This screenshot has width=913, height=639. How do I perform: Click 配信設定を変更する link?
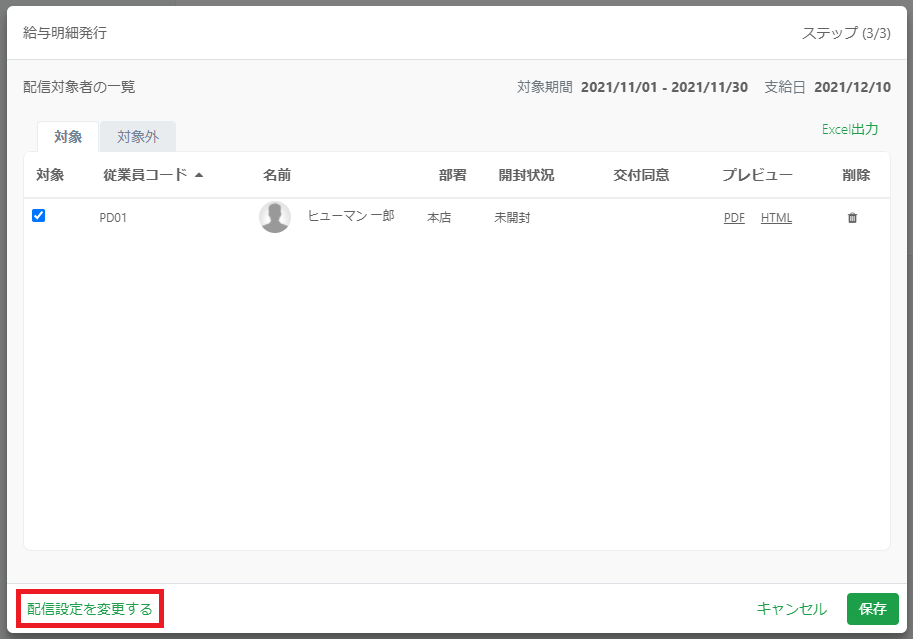tap(90, 609)
